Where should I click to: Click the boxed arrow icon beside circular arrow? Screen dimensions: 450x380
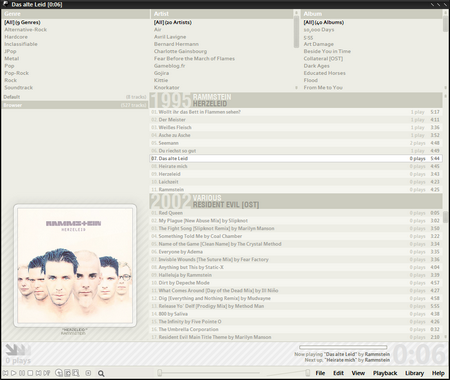pyautogui.click(x=68, y=373)
